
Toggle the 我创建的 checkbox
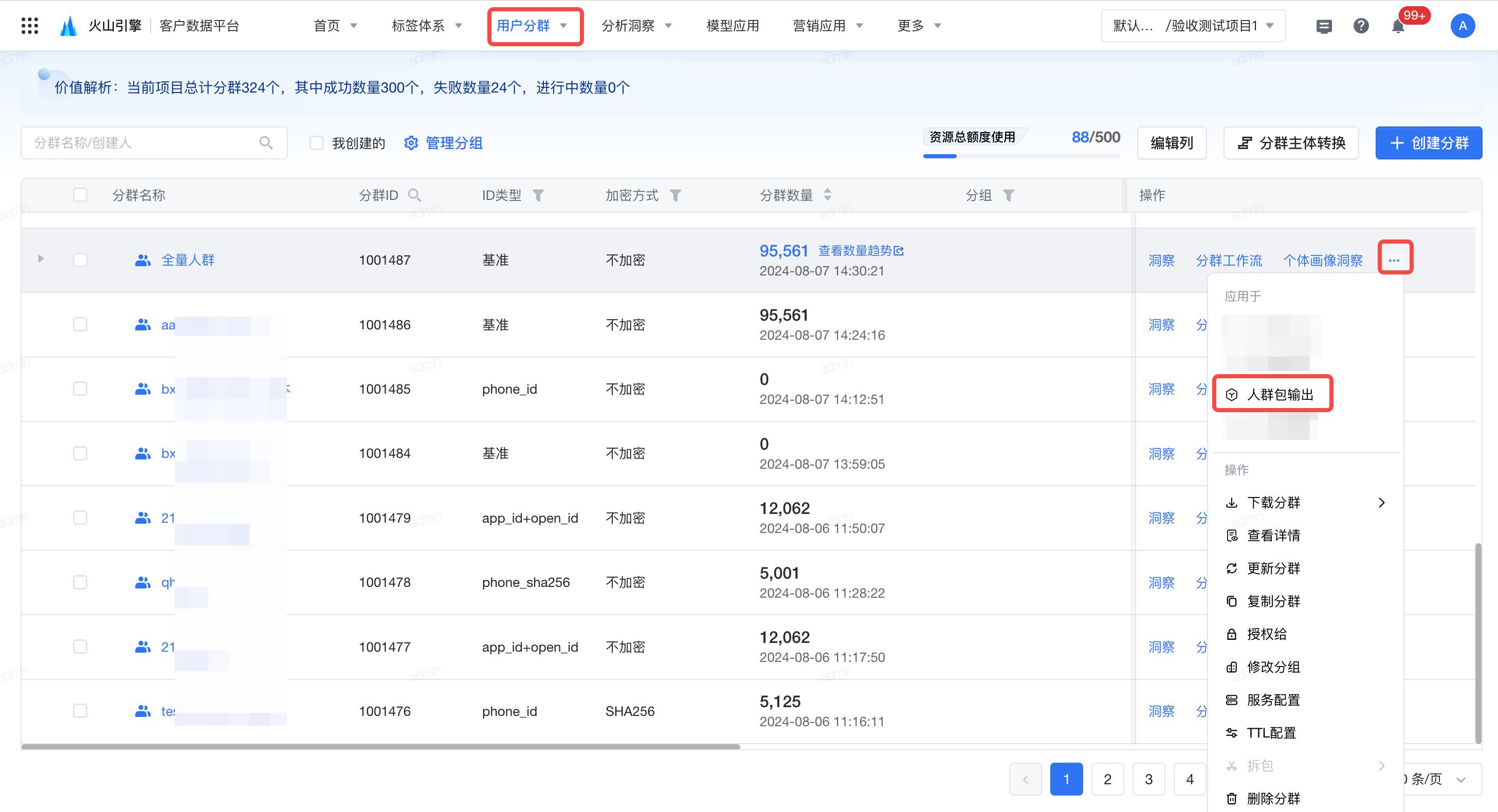tap(316, 143)
